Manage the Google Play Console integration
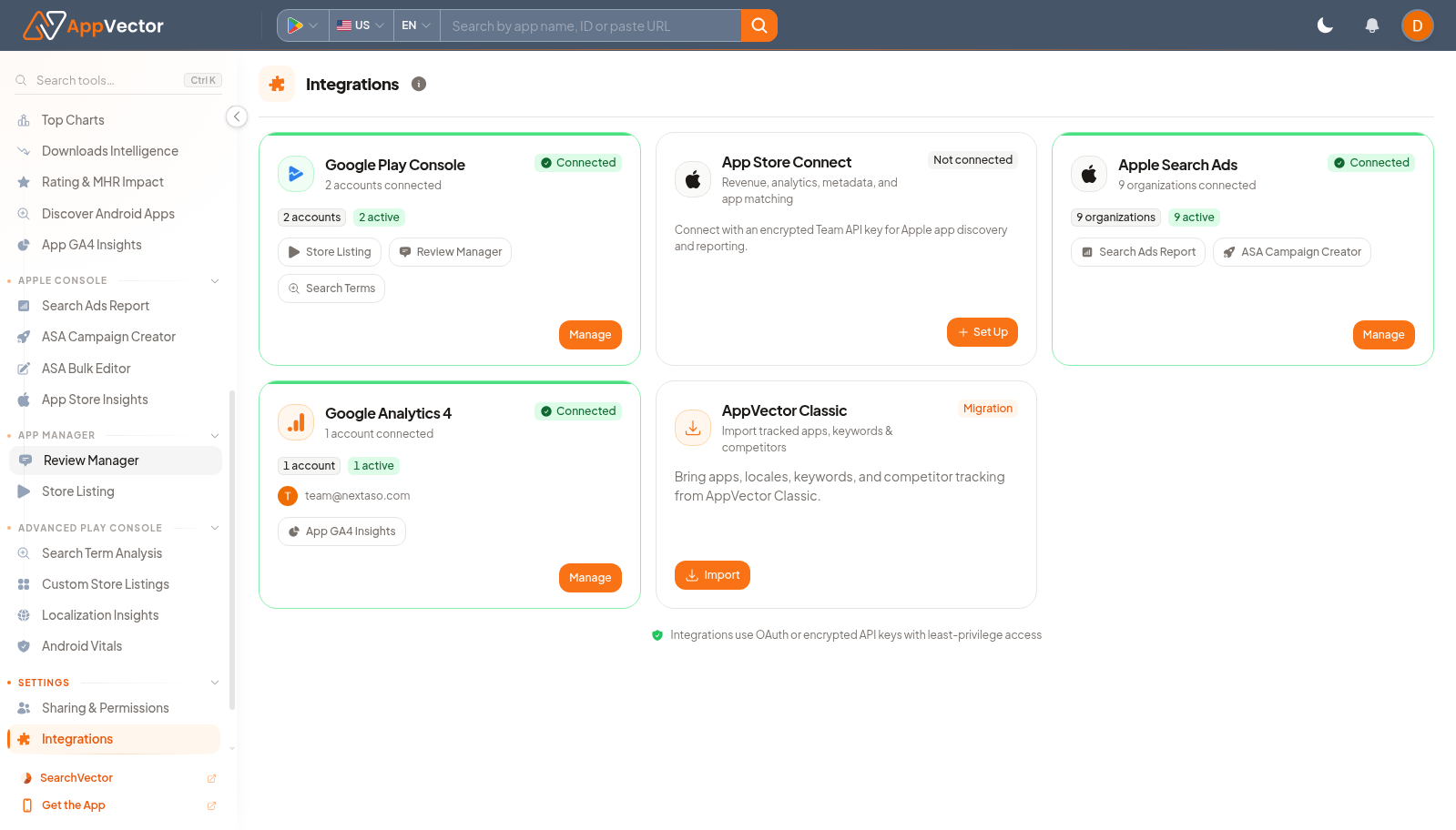Image resolution: width=1456 pixels, height=830 pixels. 590,335
